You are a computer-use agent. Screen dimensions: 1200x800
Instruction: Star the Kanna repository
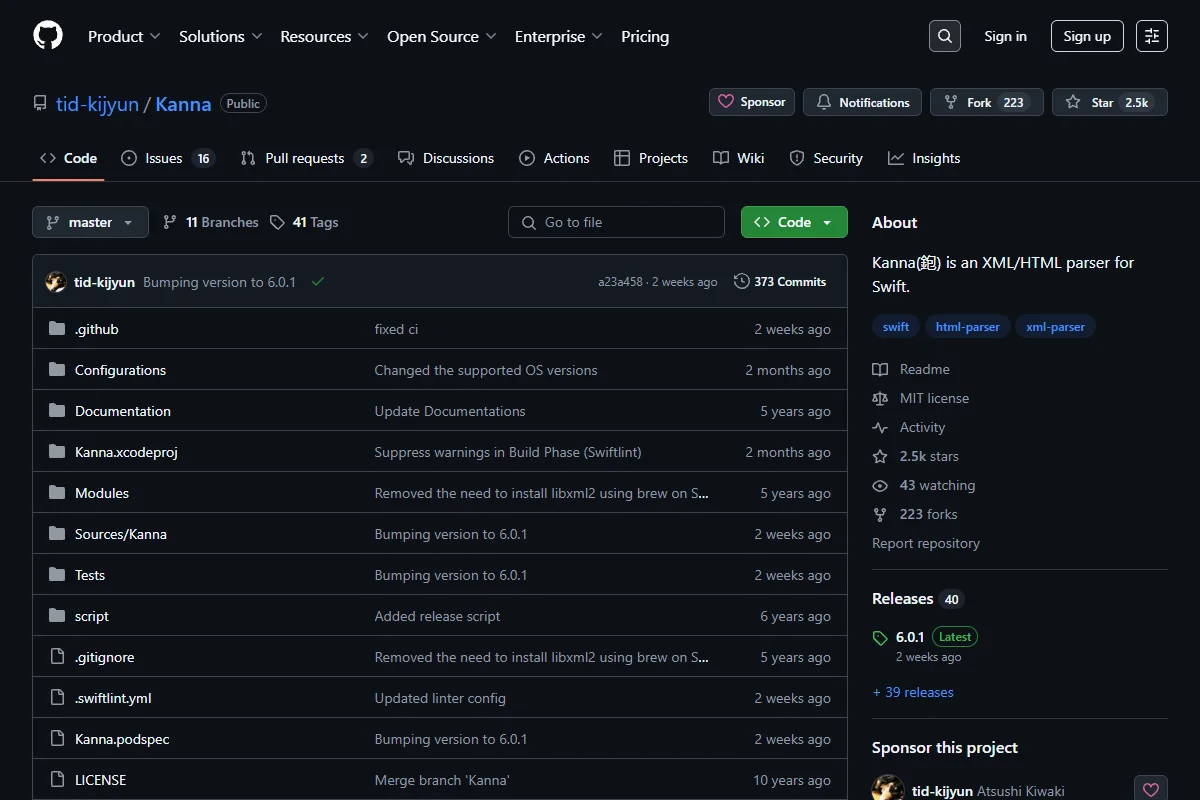[x=1109, y=102]
